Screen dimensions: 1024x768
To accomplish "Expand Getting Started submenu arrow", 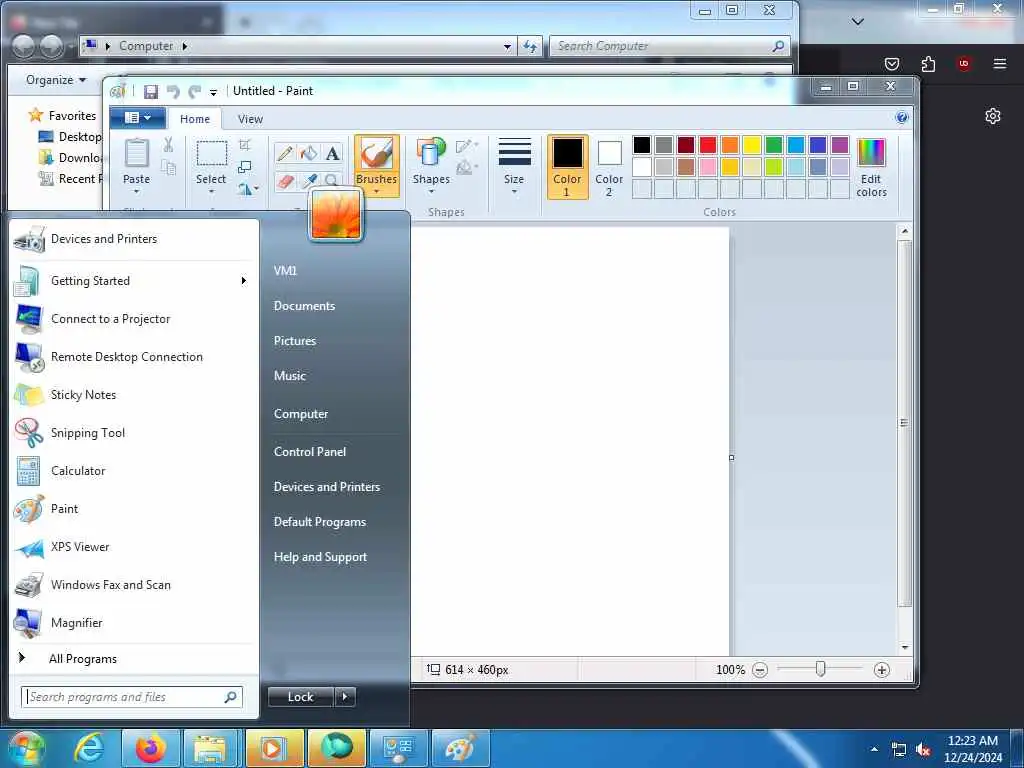I will [243, 281].
